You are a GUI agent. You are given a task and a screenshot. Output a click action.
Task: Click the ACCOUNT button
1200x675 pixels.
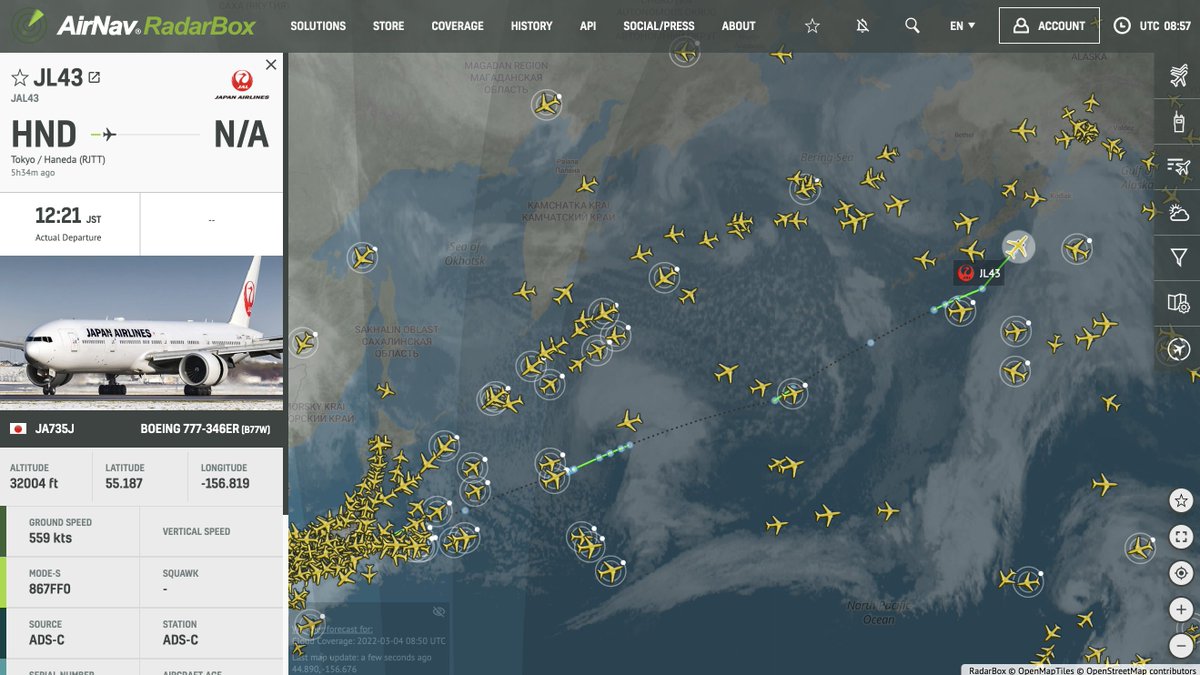point(1049,26)
